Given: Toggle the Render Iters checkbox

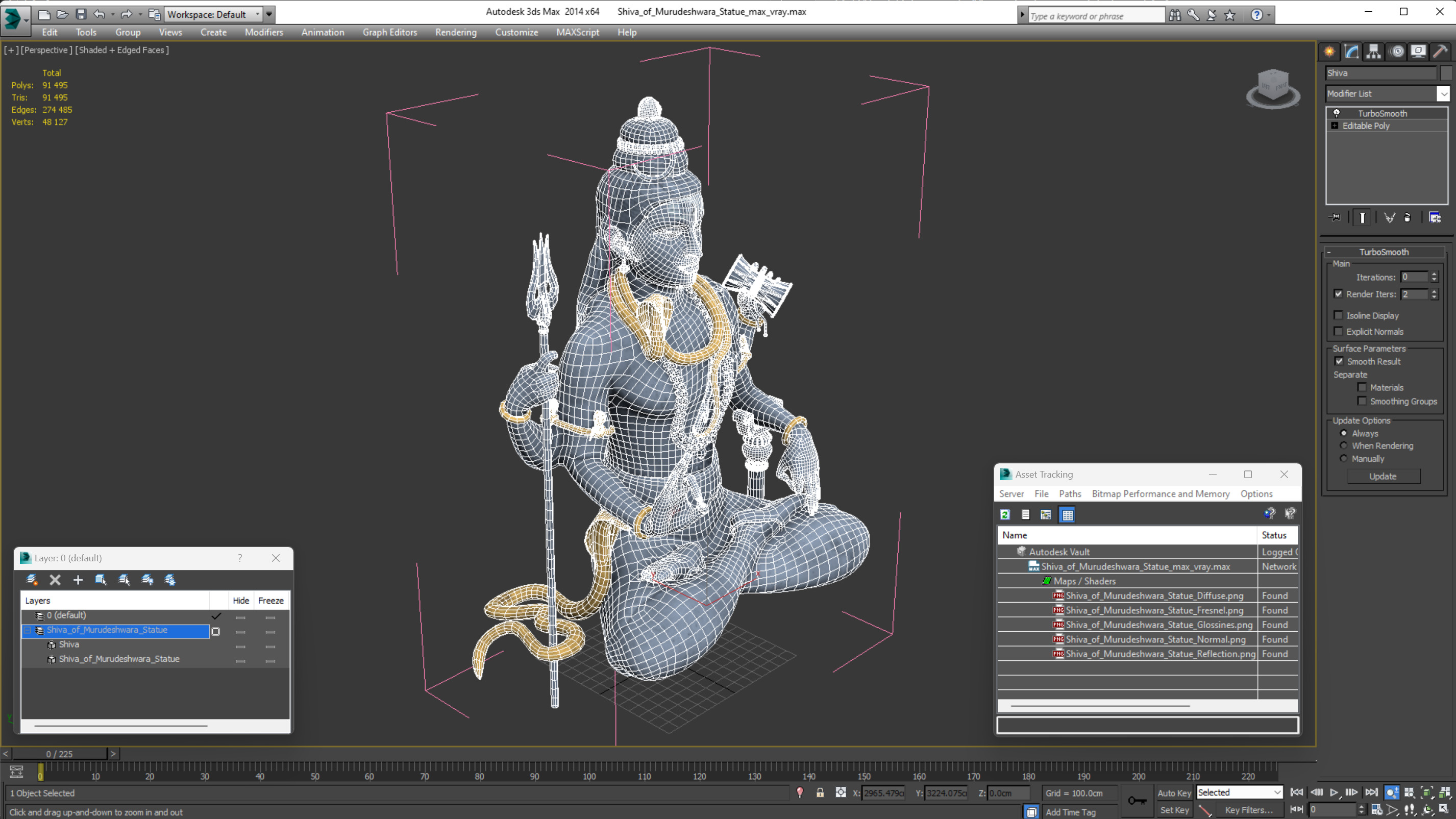Looking at the screenshot, I should coord(1338,294).
